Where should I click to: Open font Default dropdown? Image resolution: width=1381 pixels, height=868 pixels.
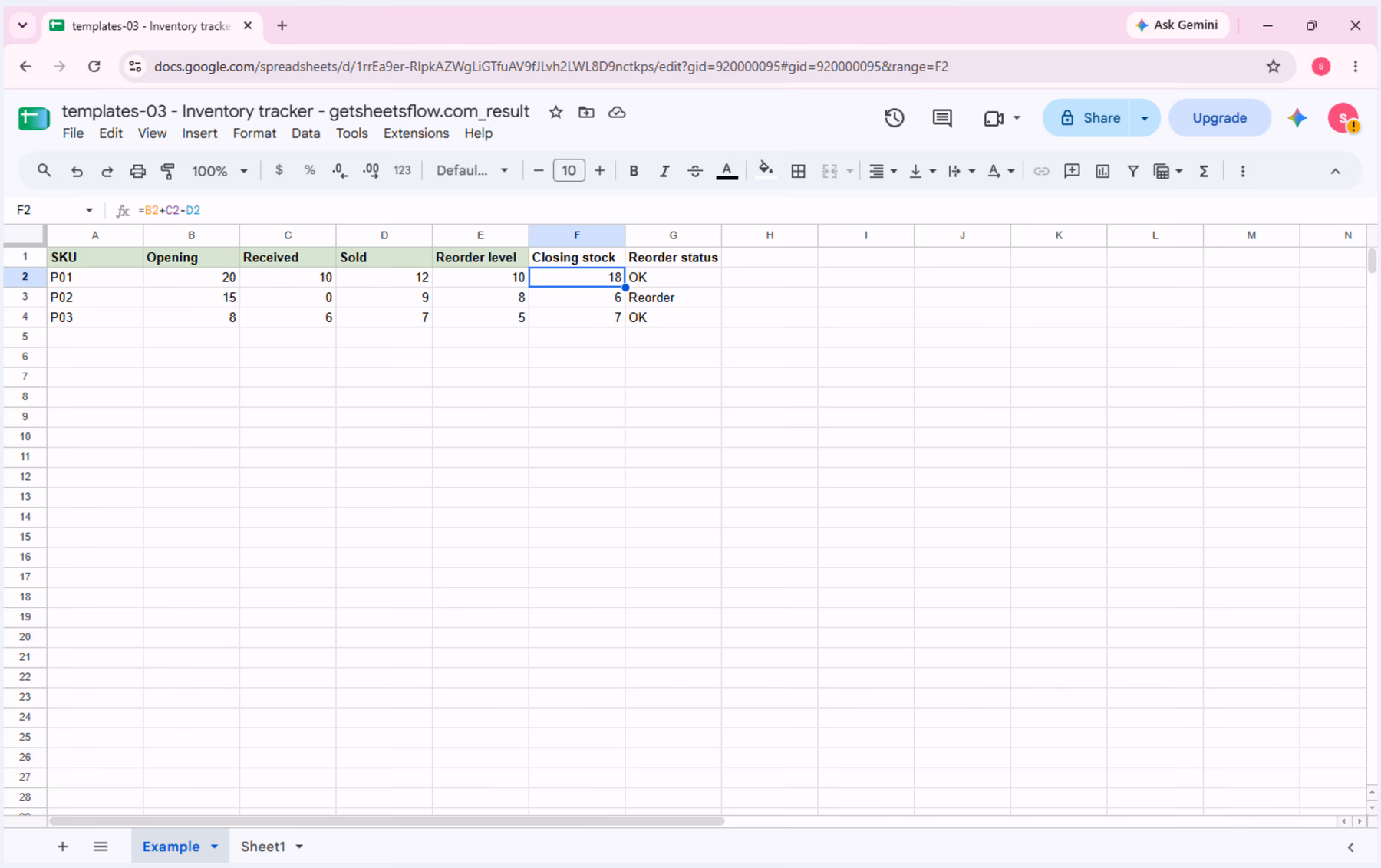point(472,170)
